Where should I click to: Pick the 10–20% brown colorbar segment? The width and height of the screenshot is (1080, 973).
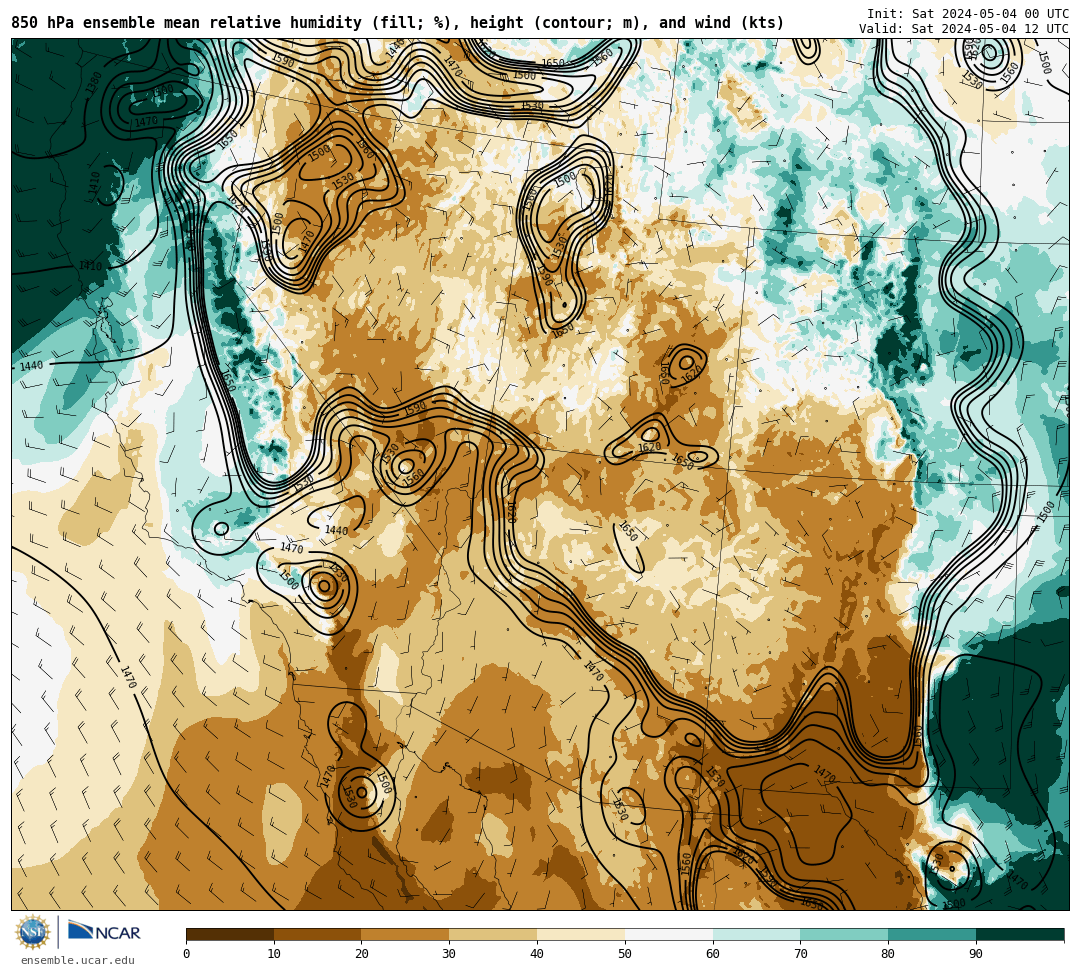pyautogui.click(x=318, y=934)
